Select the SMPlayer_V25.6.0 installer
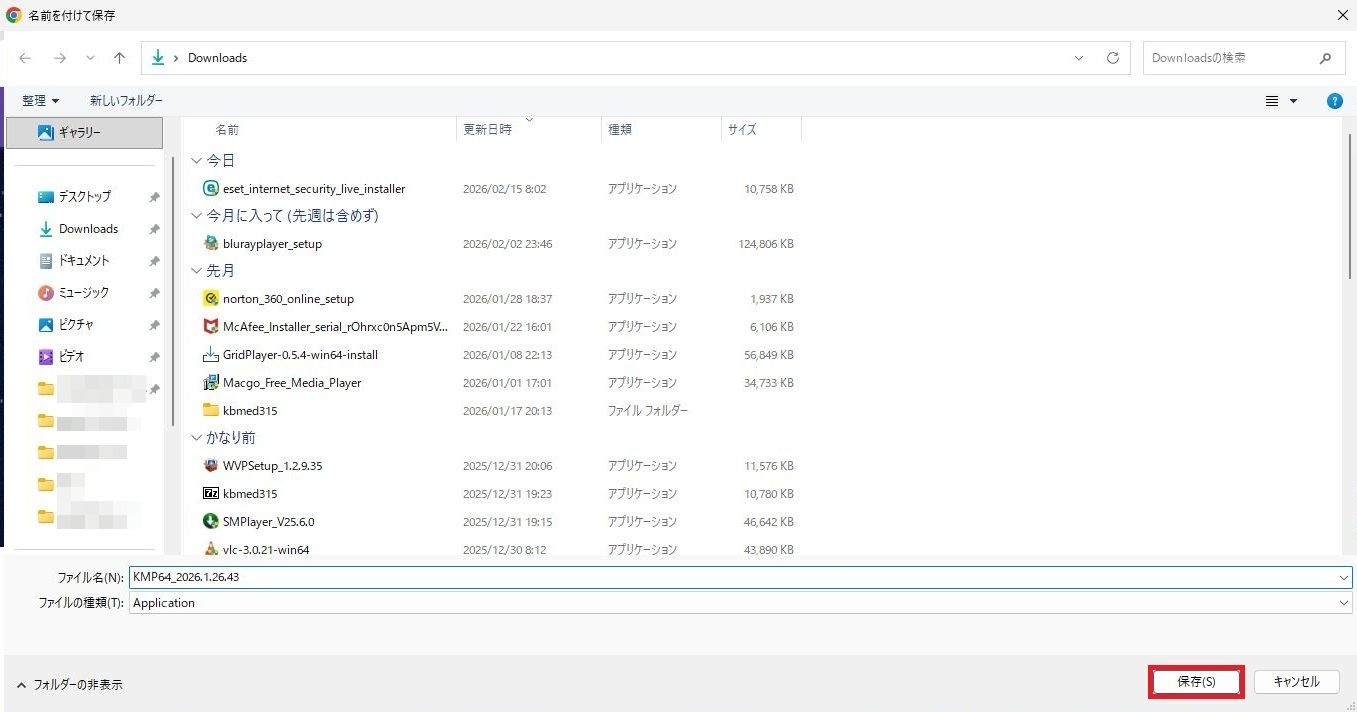 (x=268, y=522)
